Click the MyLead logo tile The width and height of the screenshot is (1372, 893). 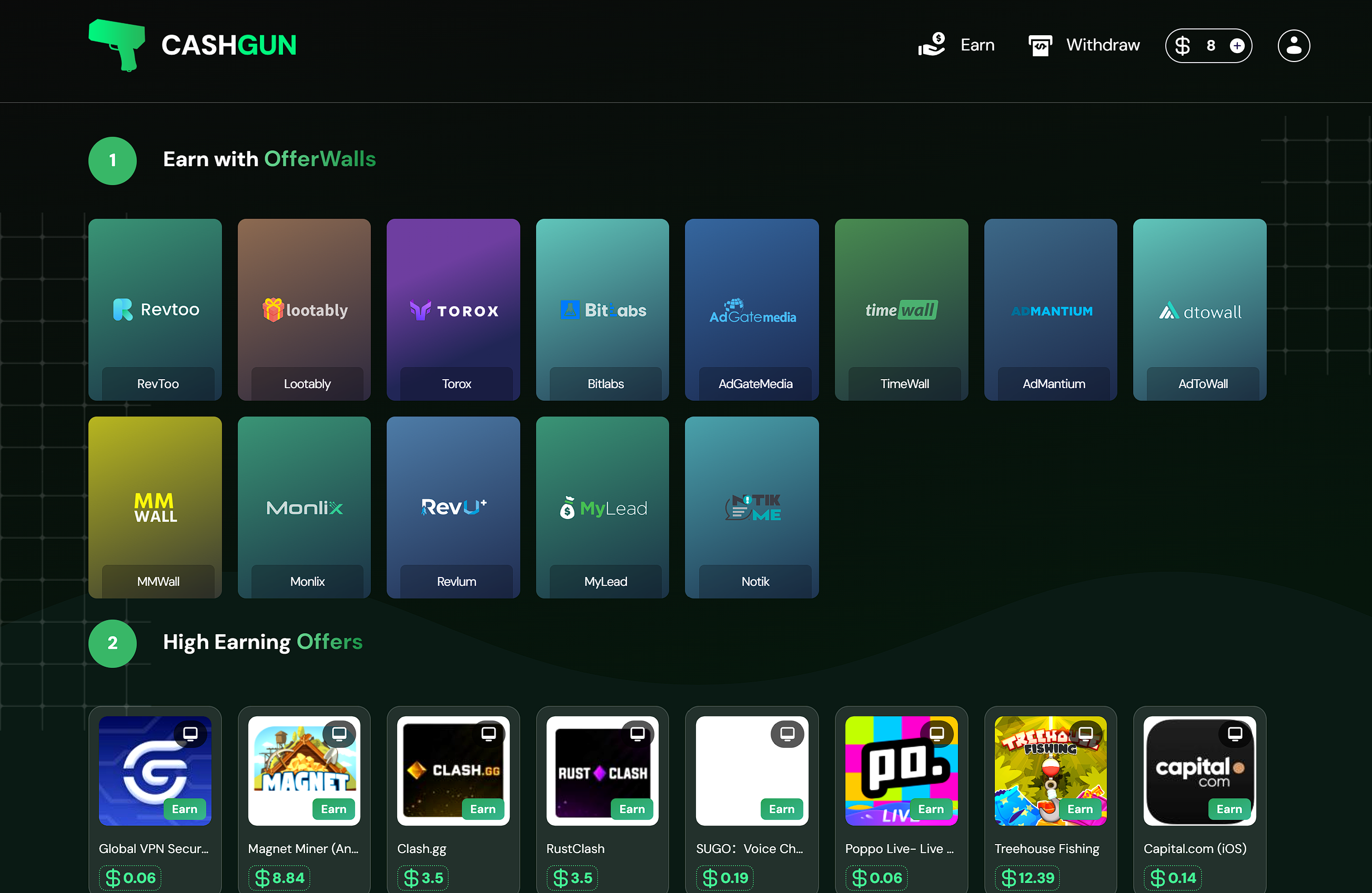click(603, 508)
